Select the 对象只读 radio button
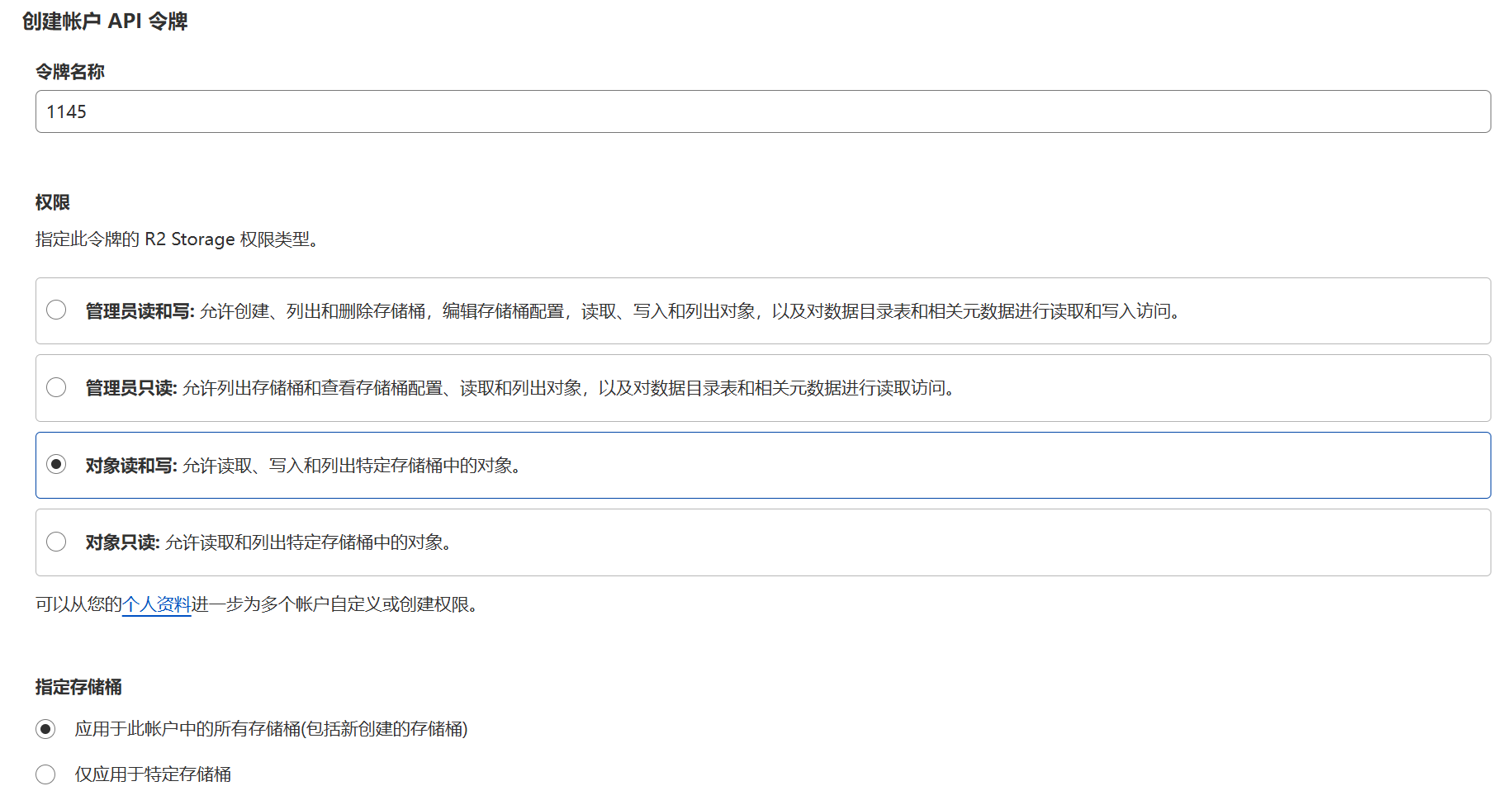 56,542
